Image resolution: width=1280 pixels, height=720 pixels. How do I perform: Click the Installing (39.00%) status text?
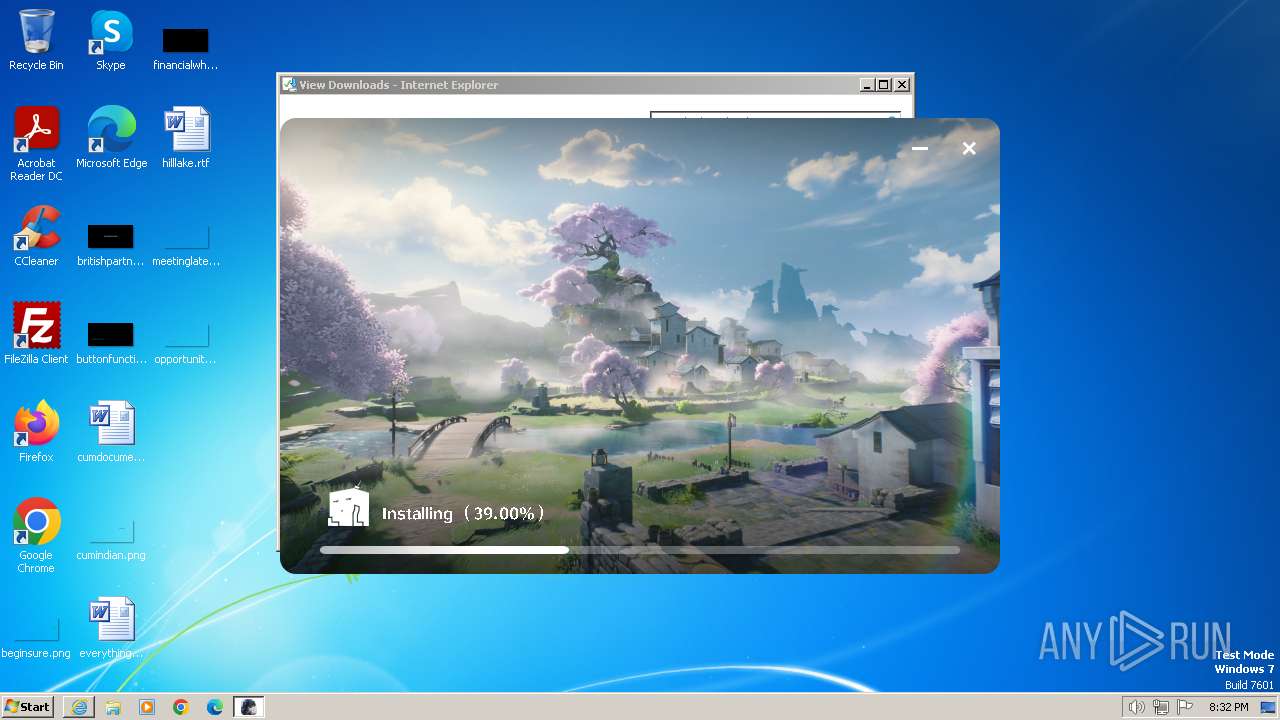click(463, 514)
